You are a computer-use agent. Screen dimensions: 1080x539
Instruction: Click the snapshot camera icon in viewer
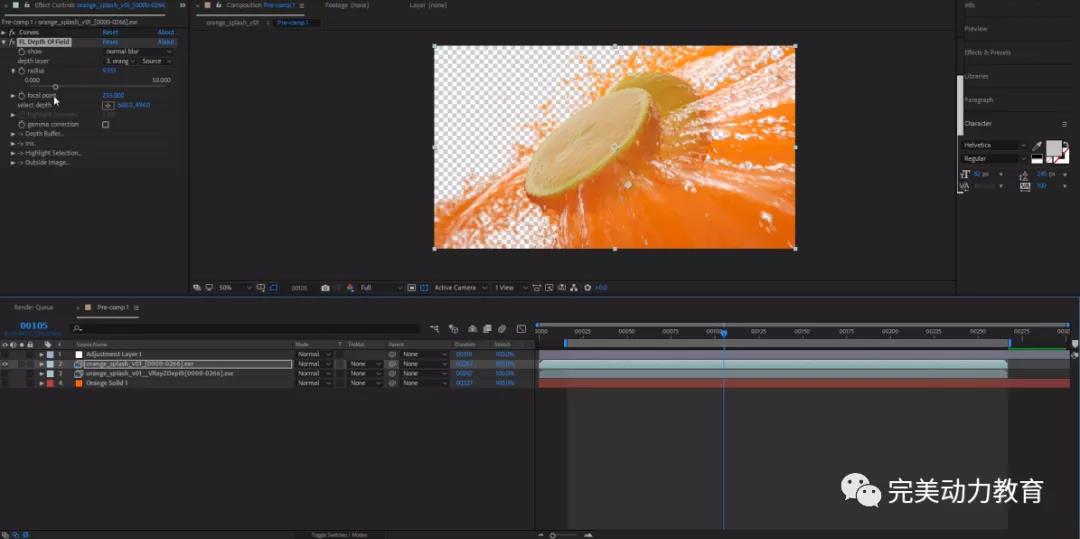(325, 288)
